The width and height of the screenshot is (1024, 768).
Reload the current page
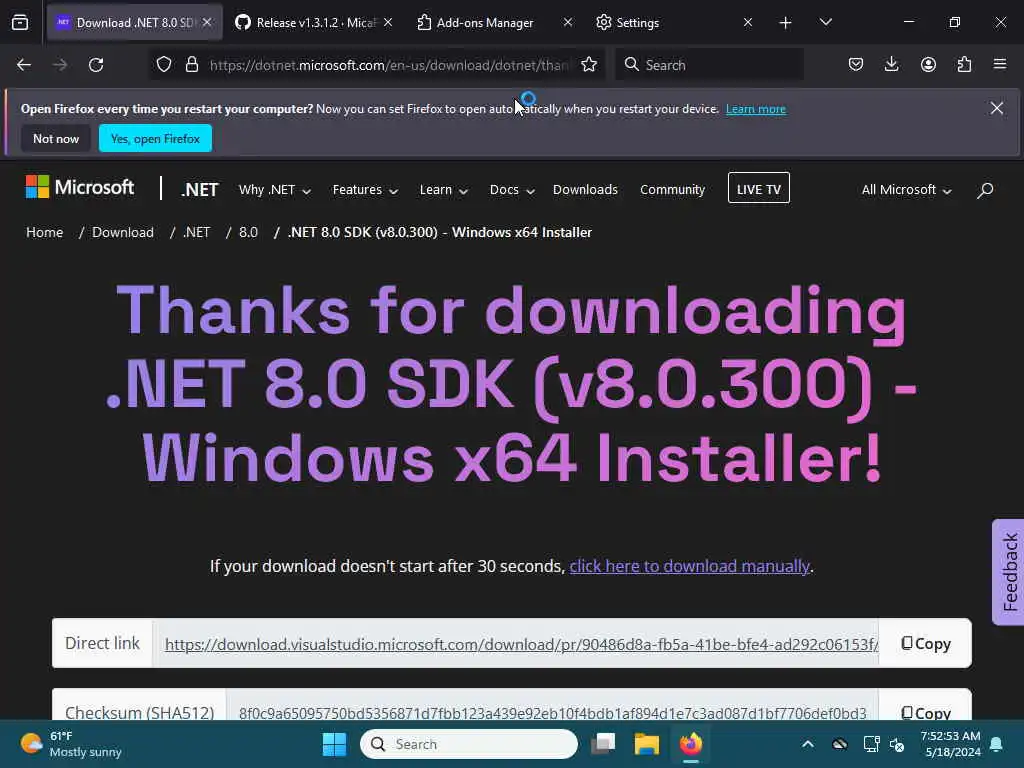tap(96, 65)
